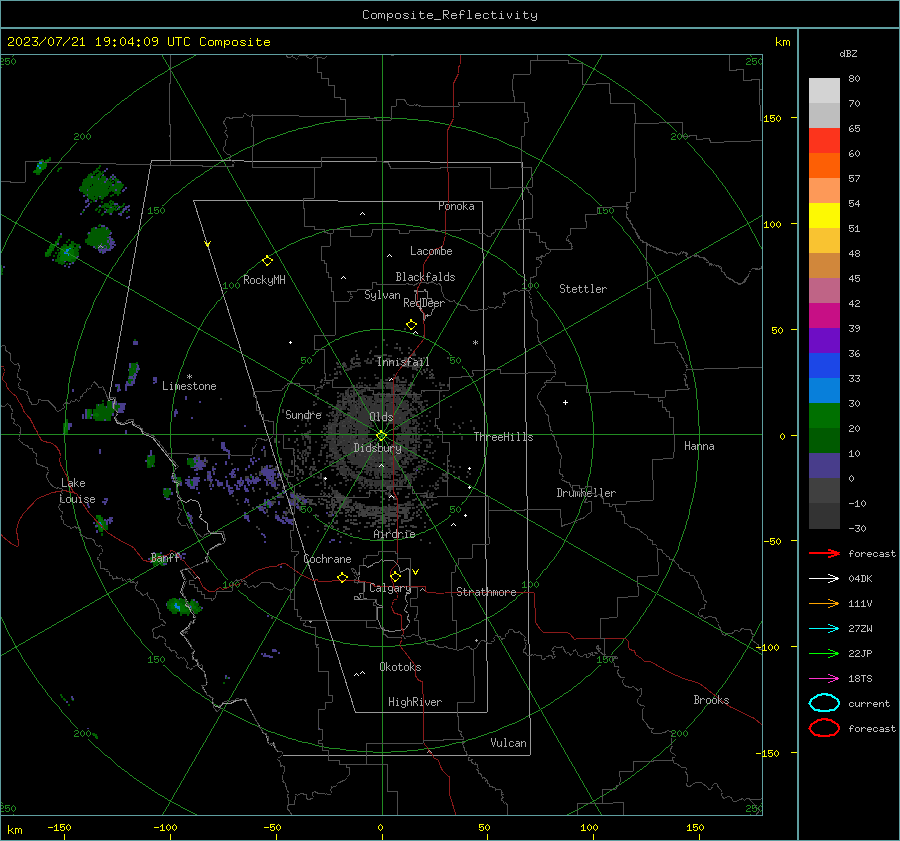Click the Airdrie city label

pos(394,534)
